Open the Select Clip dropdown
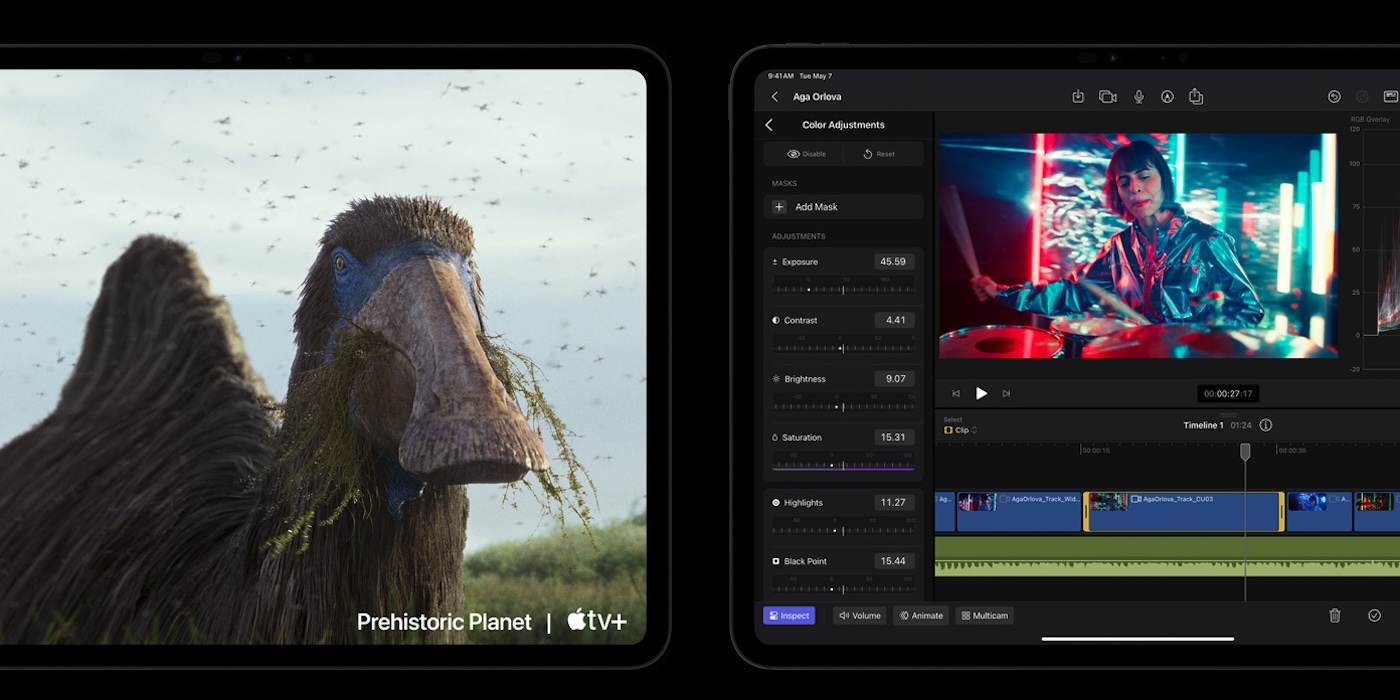This screenshot has height=700, width=1400. pyautogui.click(x=960, y=430)
